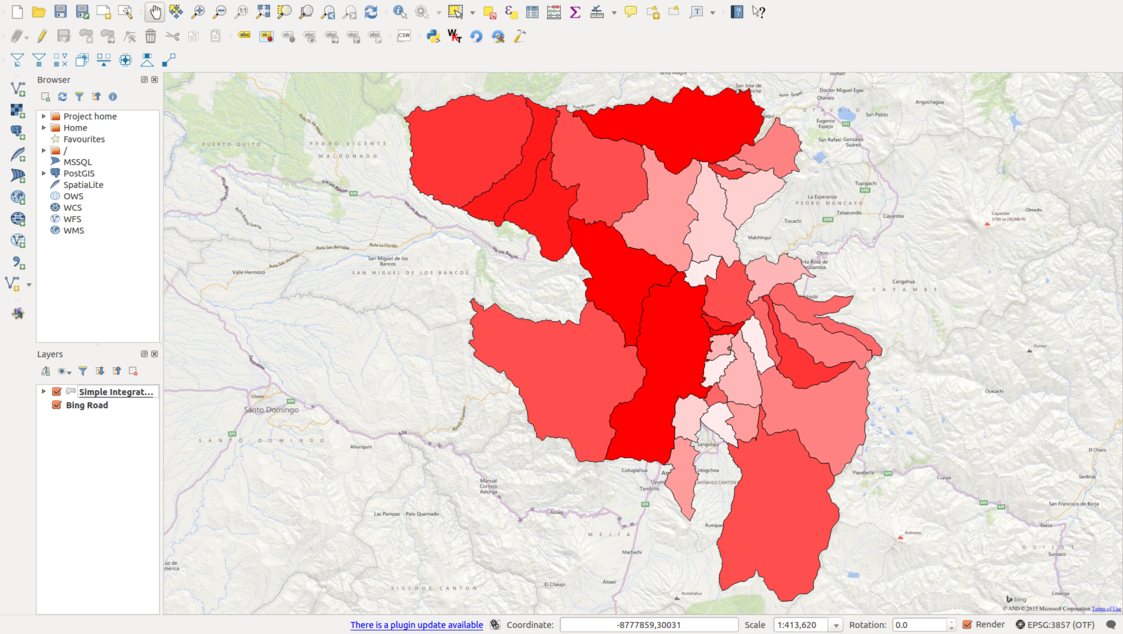Viewport: 1123px width, 634px height.
Task: Click the Add PostGIS Layer icon
Action: coord(18,131)
